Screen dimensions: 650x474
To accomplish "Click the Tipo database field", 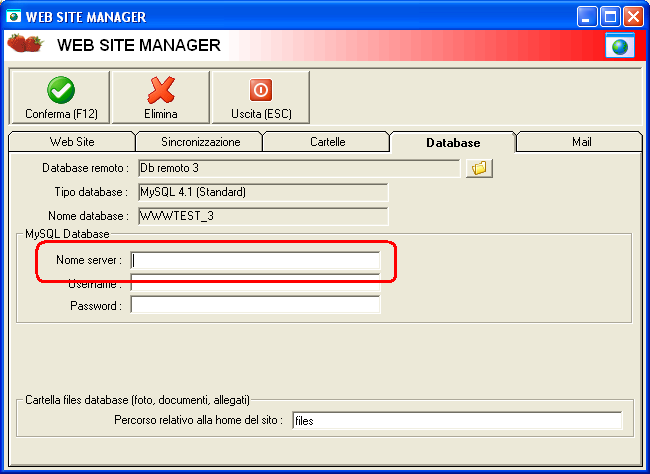I will pyautogui.click(x=263, y=192).
